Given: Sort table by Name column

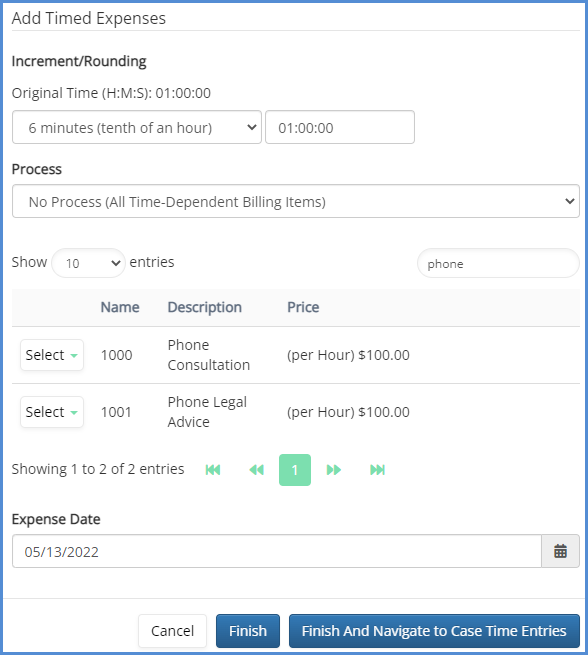Looking at the screenshot, I should coord(120,307).
